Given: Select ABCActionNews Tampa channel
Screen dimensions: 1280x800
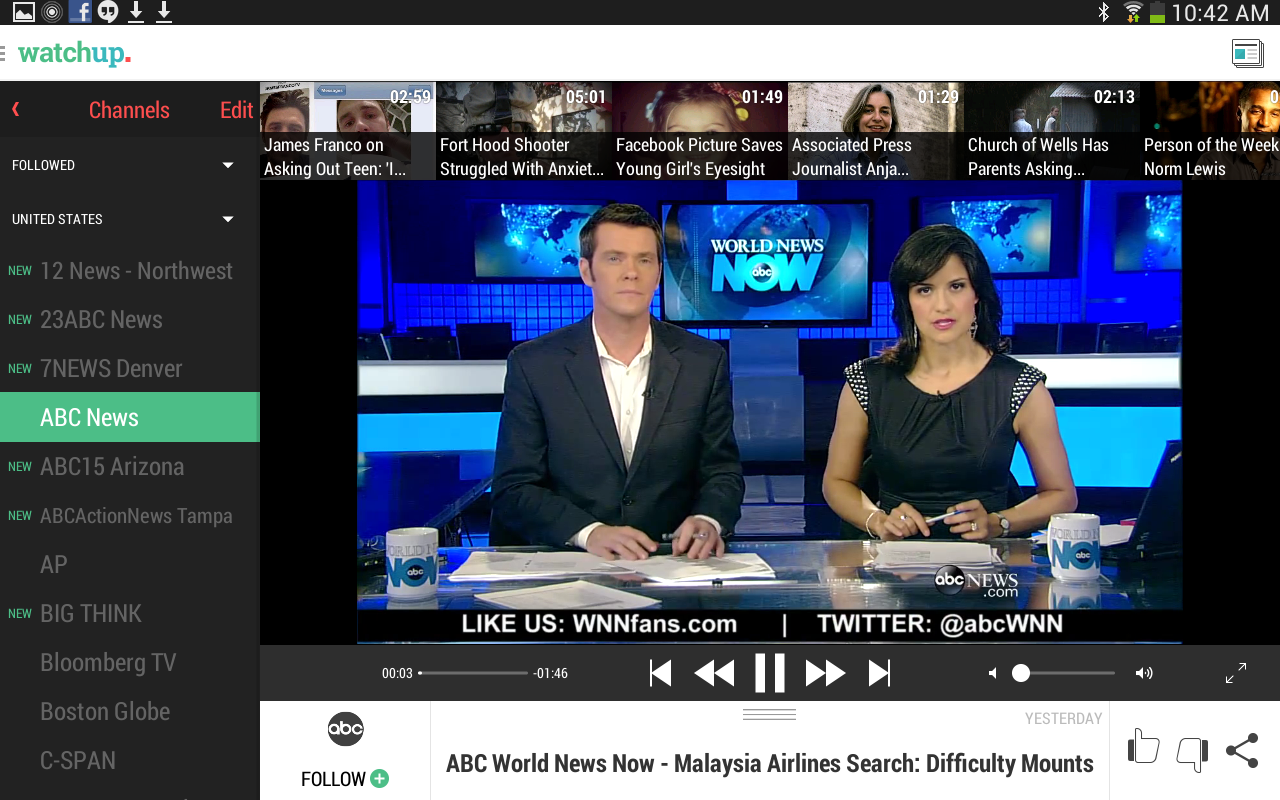Looking at the screenshot, I should [130, 516].
